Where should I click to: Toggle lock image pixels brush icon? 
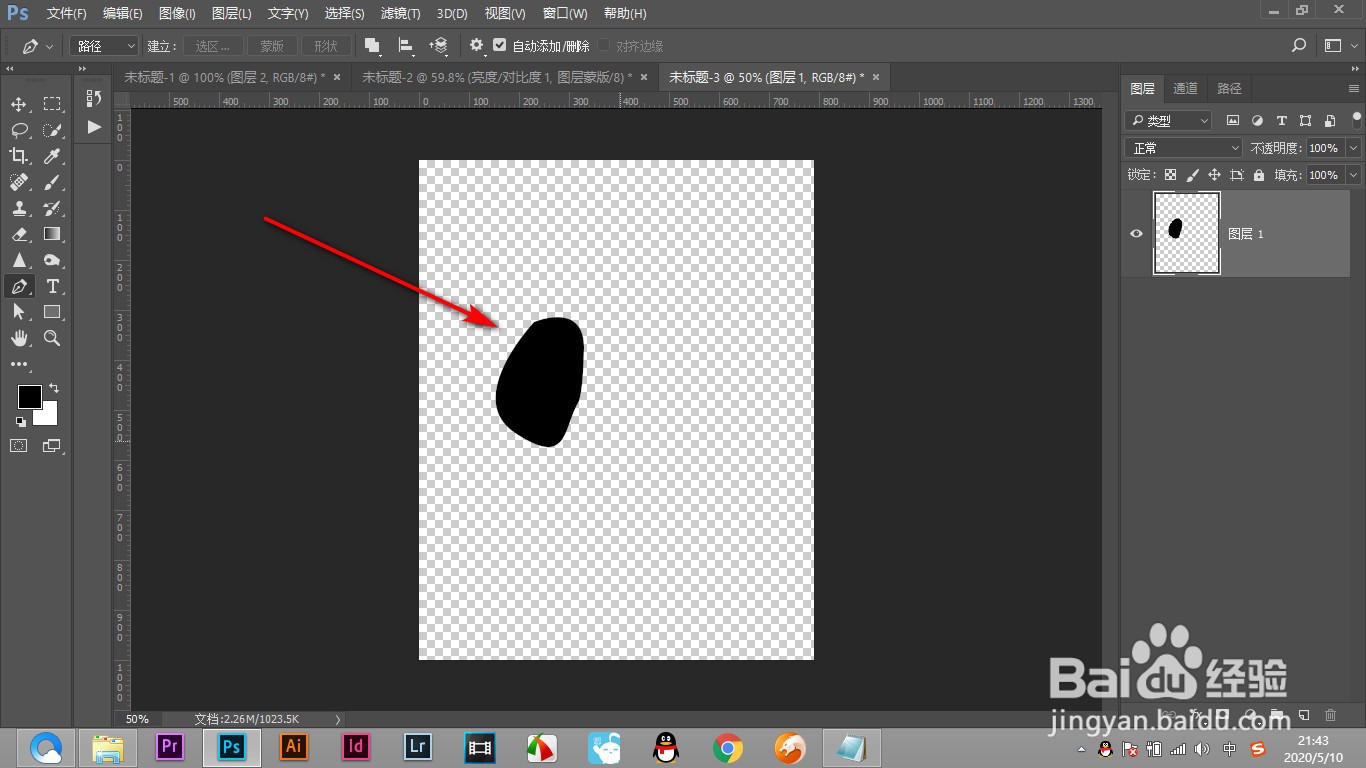(1192, 175)
